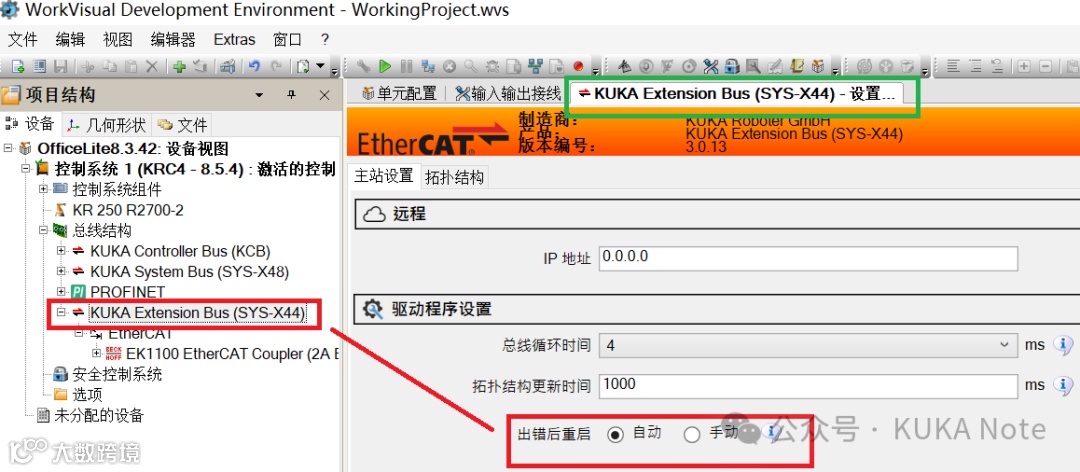Click the wrench configuration icon
Viewport: 1080px width, 472px height.
[x=363, y=67]
